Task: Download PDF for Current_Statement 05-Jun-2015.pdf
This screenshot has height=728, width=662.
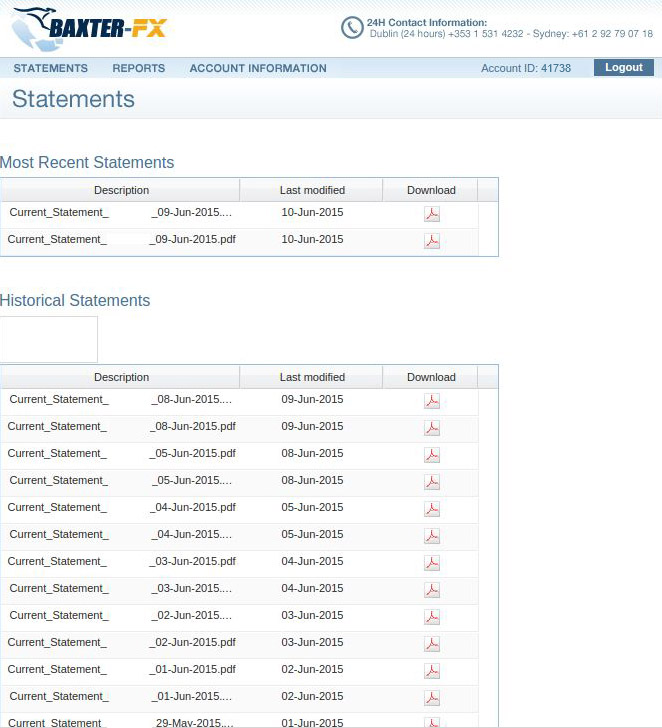Action: 432,455
